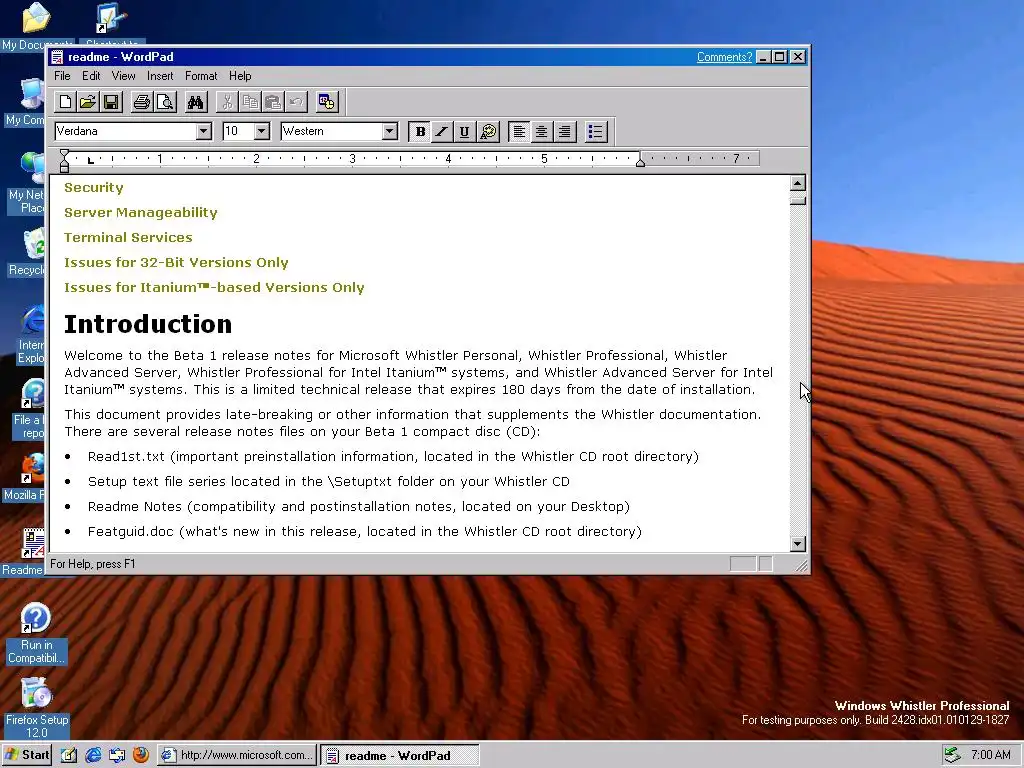Click the Undo arrow icon
This screenshot has width=1024, height=768.
[296, 102]
